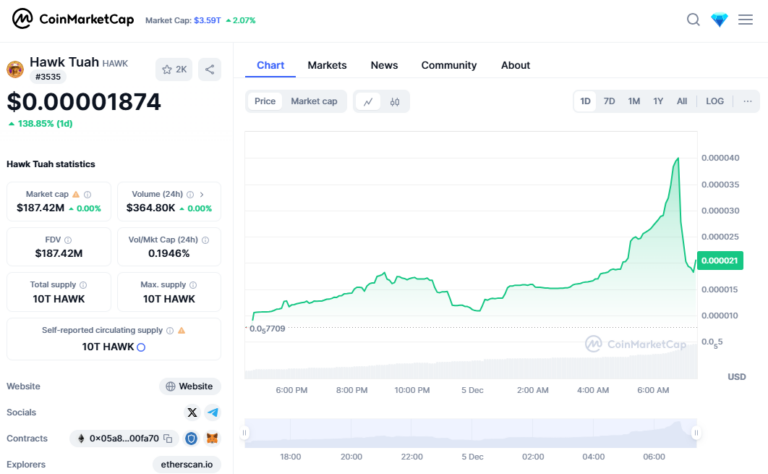Select the candlestick chart type
This screenshot has width=768, height=474.
pyautogui.click(x=395, y=101)
